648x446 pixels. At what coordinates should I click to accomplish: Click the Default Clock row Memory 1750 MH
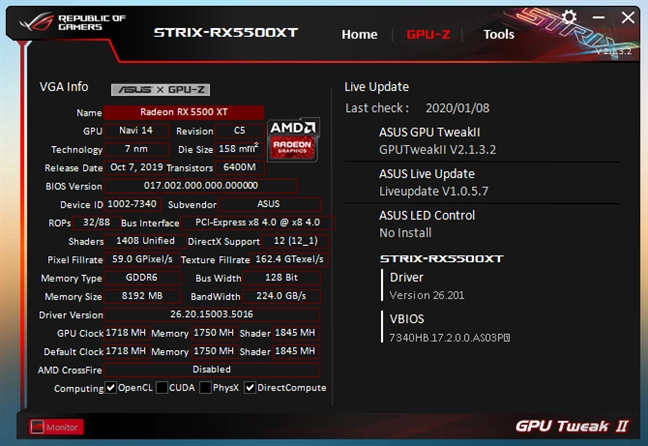point(214,351)
